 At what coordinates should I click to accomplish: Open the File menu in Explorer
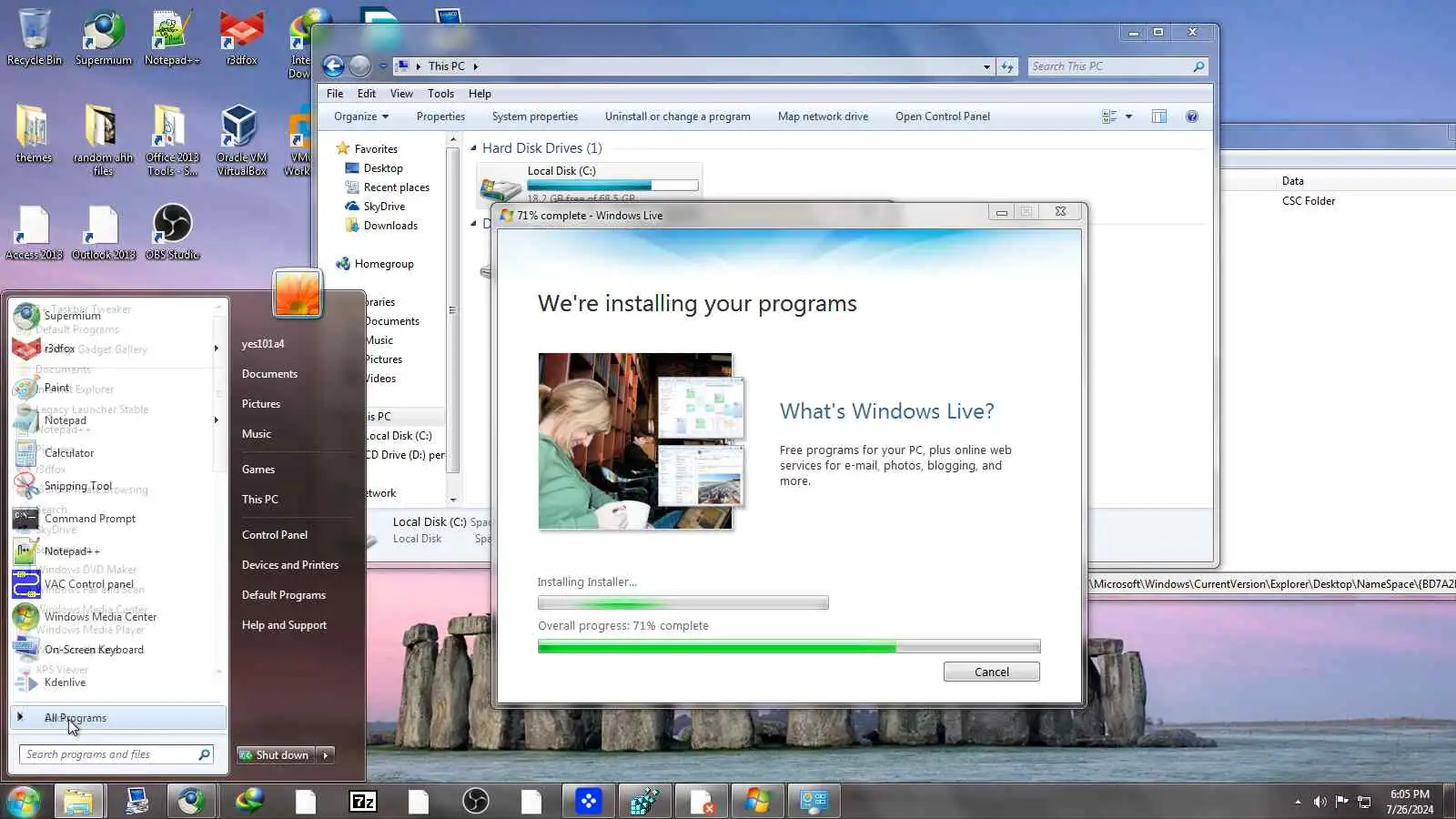[x=335, y=94]
